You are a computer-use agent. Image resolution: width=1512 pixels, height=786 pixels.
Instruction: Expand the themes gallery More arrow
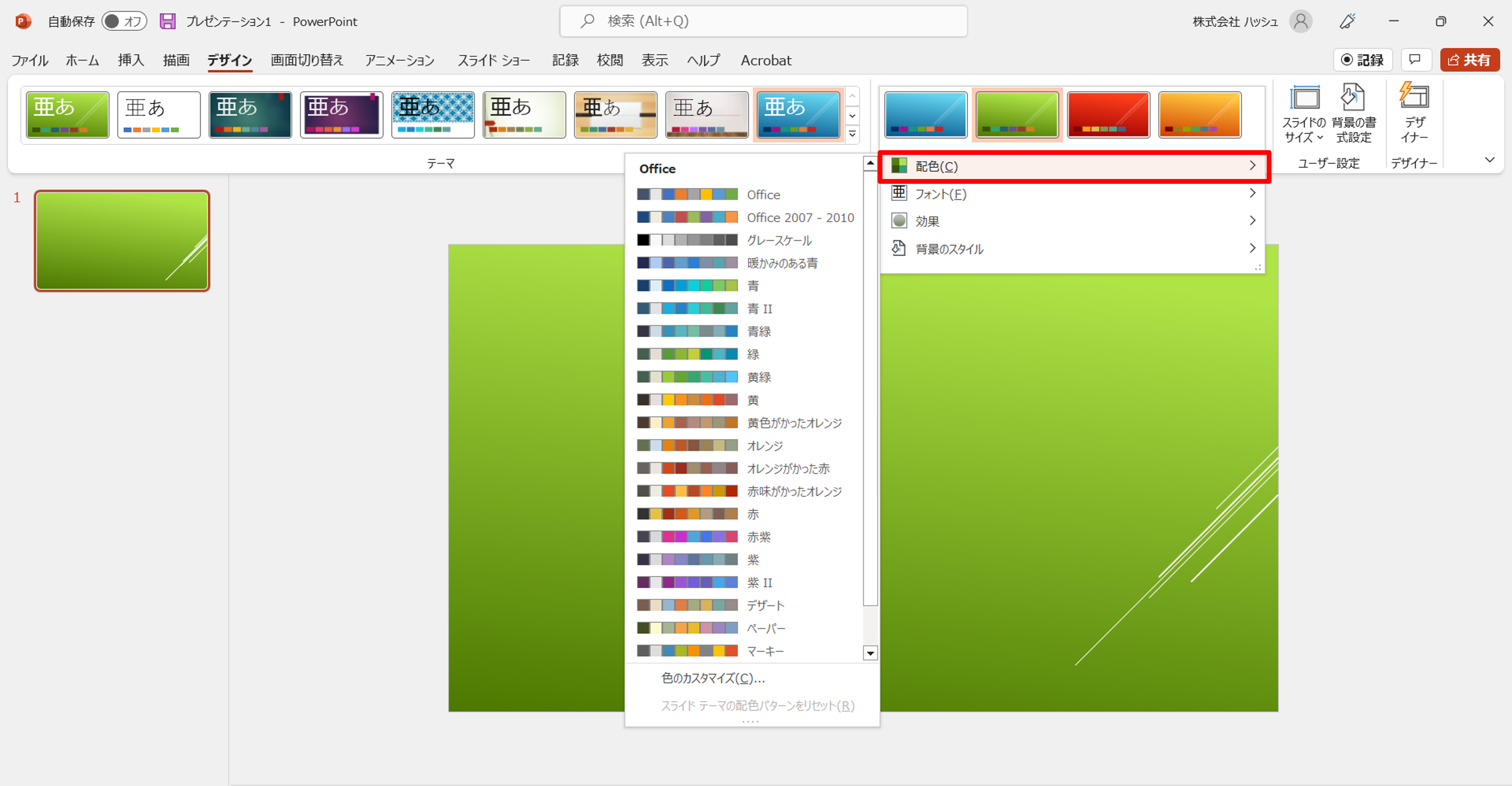point(852,134)
